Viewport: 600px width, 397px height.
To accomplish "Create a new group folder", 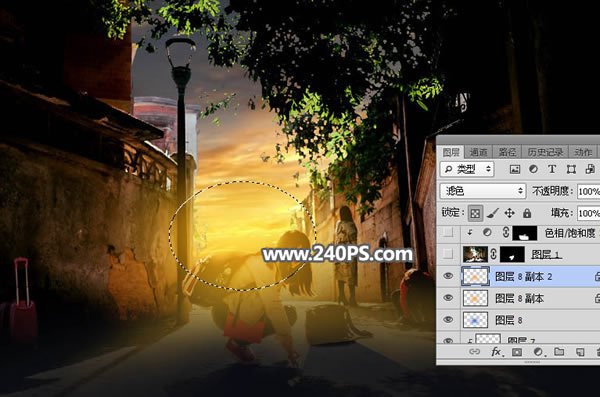I will click(x=559, y=352).
